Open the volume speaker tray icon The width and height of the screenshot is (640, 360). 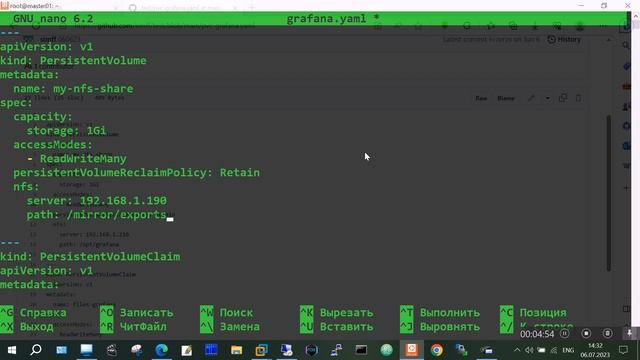pos(529,350)
